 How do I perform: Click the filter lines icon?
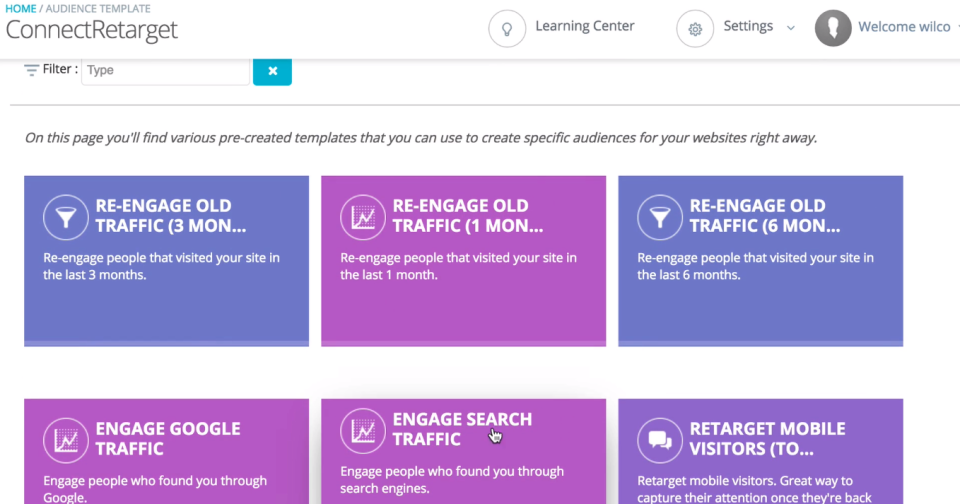click(x=31, y=70)
